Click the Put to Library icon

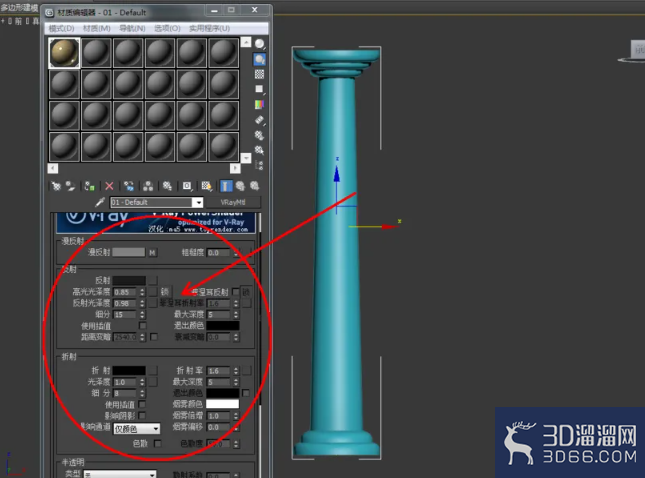167,186
